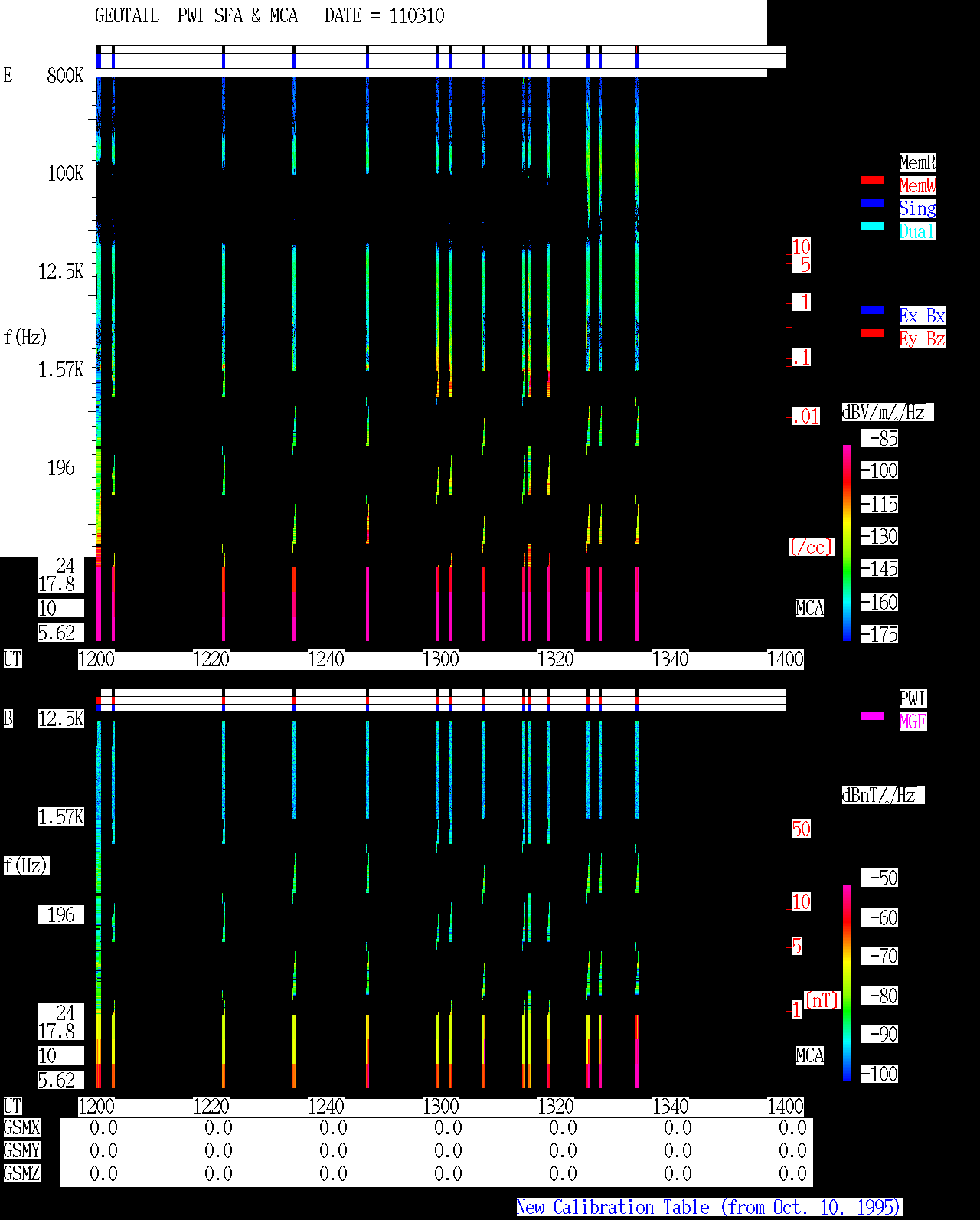Click the MemR legend label
The height and width of the screenshot is (1220, 980).
point(917,162)
